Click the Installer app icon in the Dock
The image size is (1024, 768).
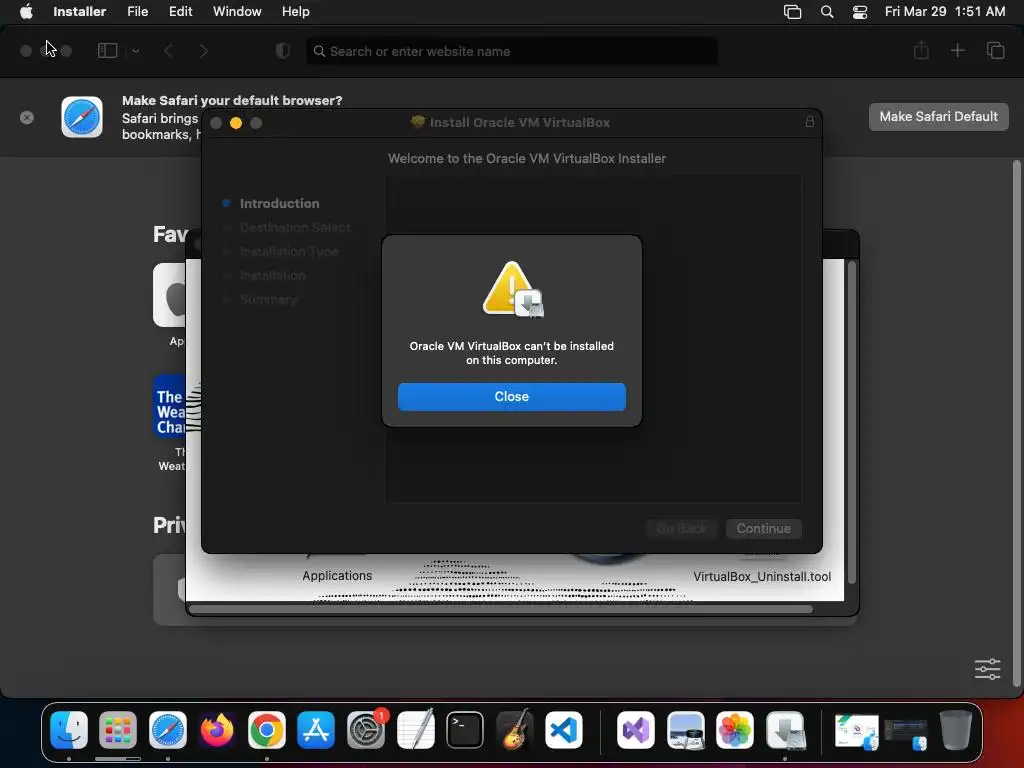[x=785, y=729]
